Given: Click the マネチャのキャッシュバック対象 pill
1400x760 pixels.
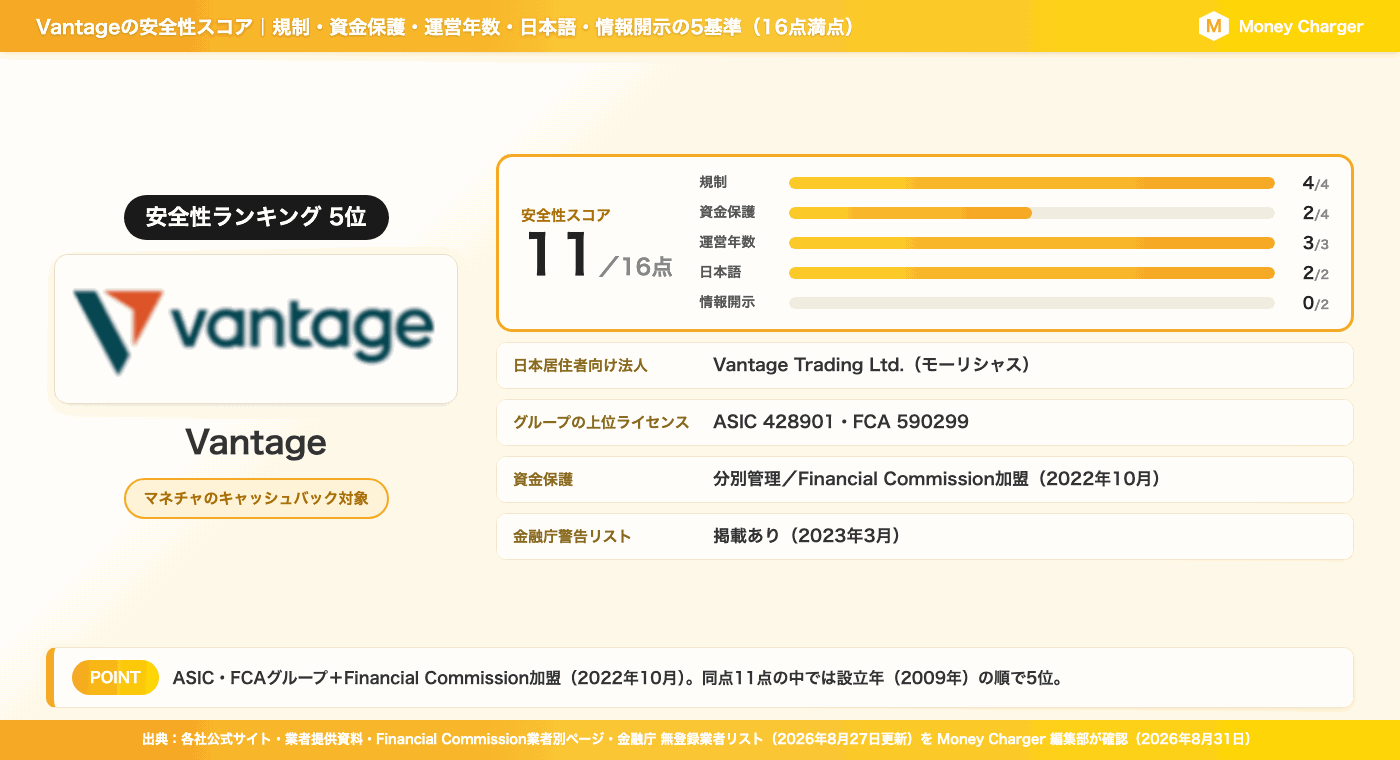Looking at the screenshot, I should tap(256, 498).
